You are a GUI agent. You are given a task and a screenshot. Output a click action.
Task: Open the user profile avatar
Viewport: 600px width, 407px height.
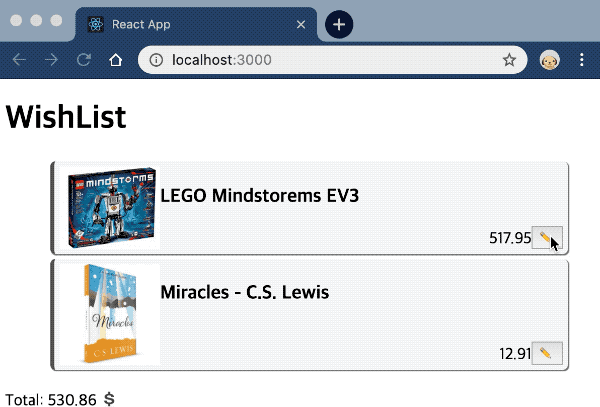pyautogui.click(x=549, y=60)
